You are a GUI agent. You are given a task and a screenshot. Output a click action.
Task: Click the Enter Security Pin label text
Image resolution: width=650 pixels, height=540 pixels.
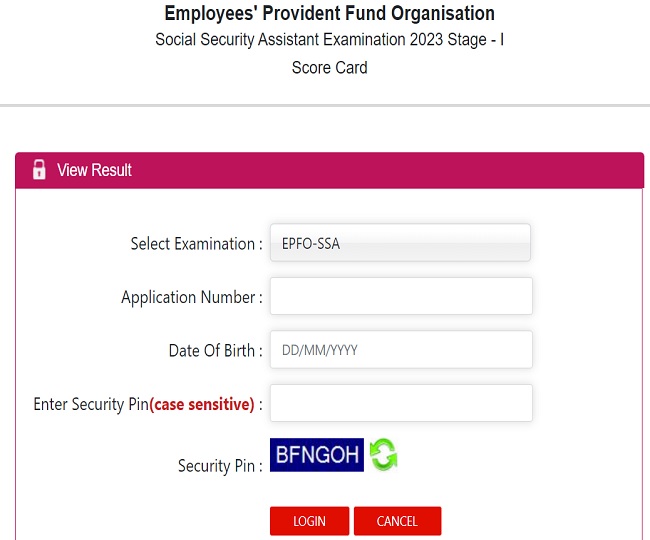pos(90,405)
